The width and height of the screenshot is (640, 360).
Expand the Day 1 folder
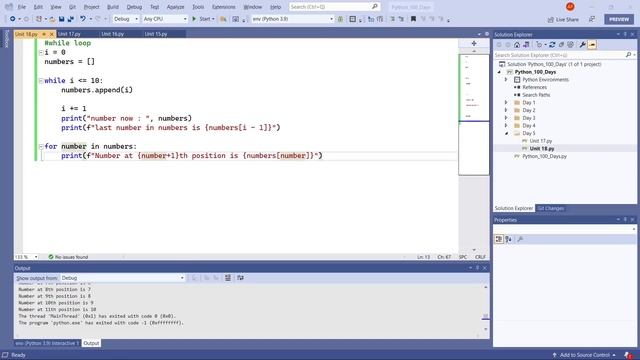coord(506,103)
